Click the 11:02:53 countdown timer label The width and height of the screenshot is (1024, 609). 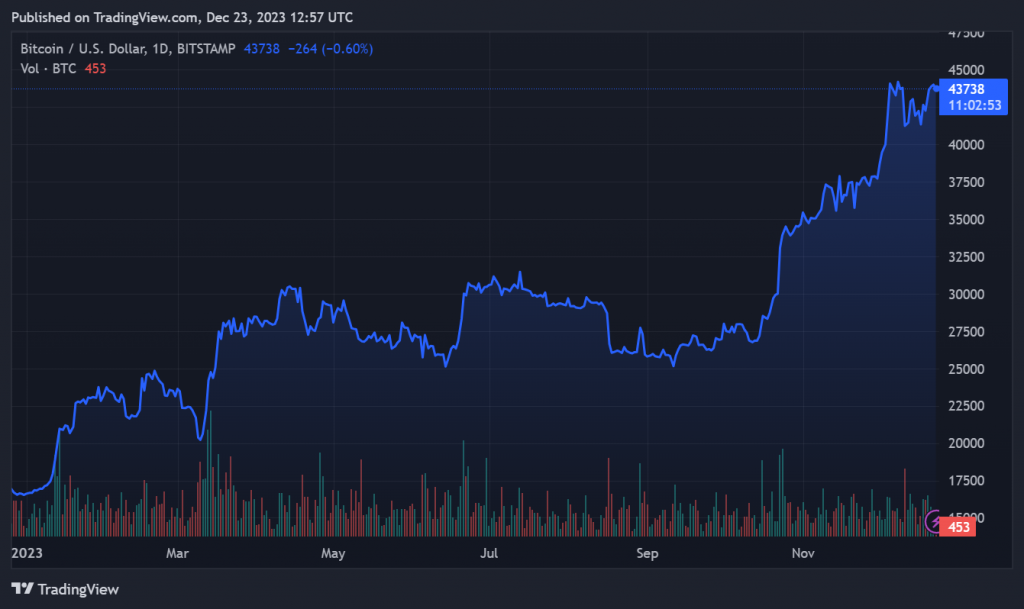pyautogui.click(x=974, y=105)
